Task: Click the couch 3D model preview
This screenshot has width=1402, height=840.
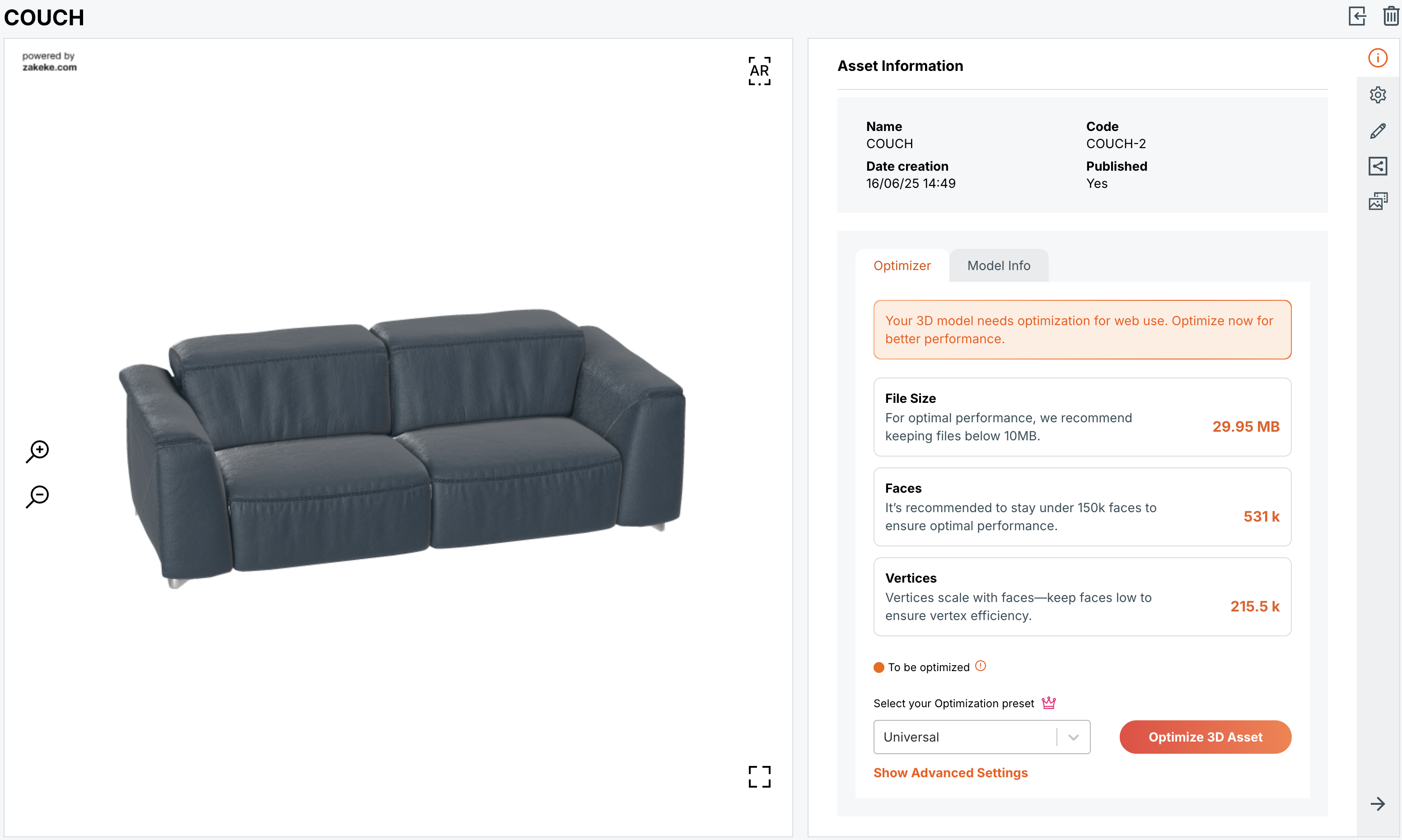Action: click(402, 447)
